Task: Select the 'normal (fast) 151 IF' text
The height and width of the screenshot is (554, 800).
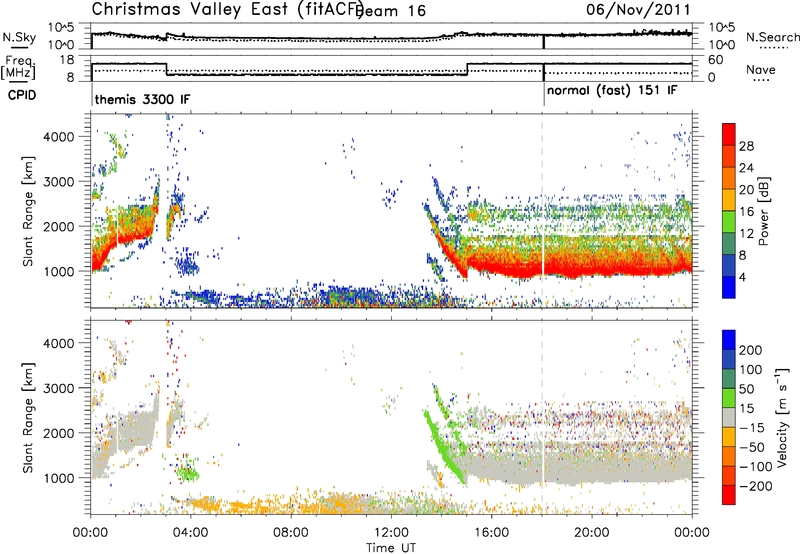Action: (x=612, y=91)
